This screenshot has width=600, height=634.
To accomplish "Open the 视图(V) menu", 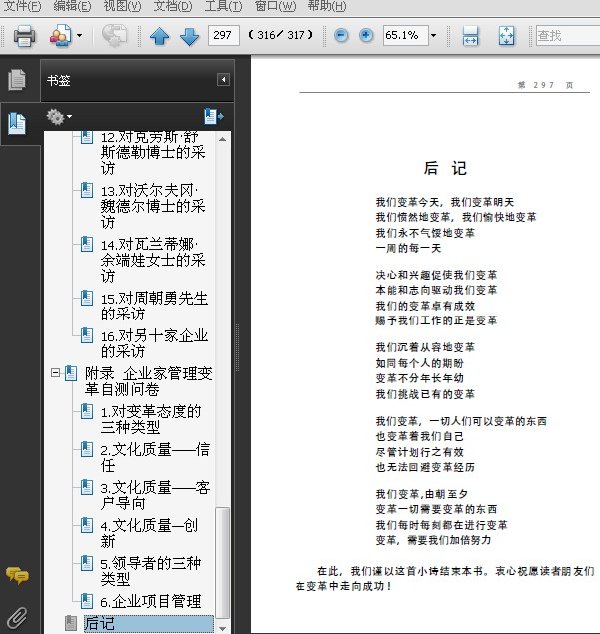I will pos(123,6).
